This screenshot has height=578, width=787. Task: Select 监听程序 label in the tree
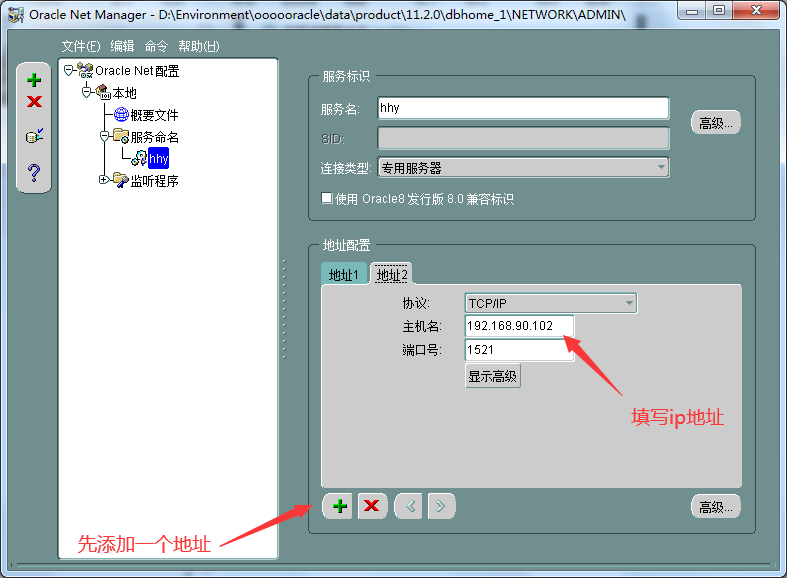click(155, 181)
